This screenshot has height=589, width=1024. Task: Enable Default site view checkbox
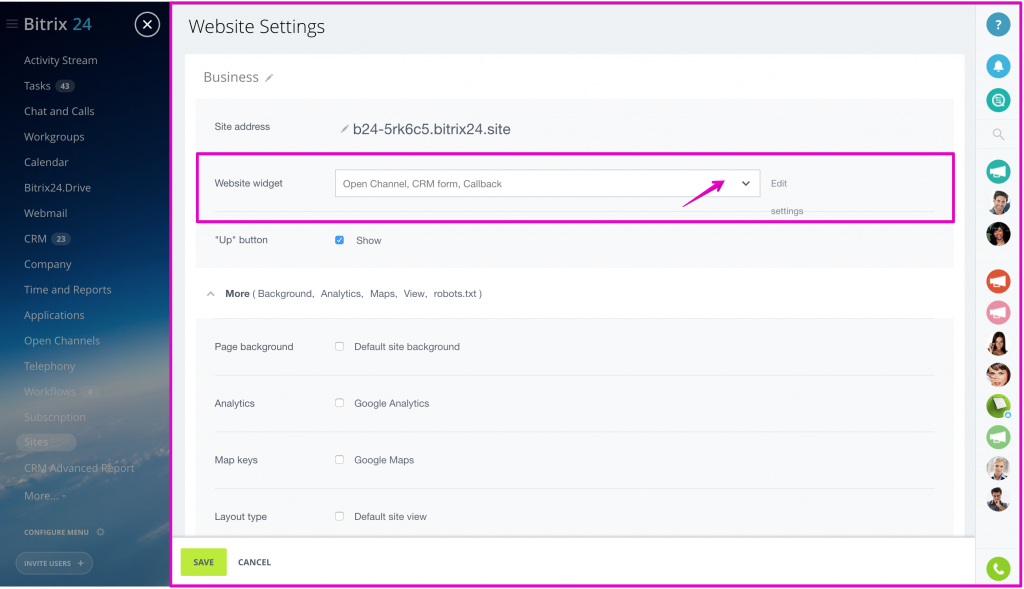340,517
